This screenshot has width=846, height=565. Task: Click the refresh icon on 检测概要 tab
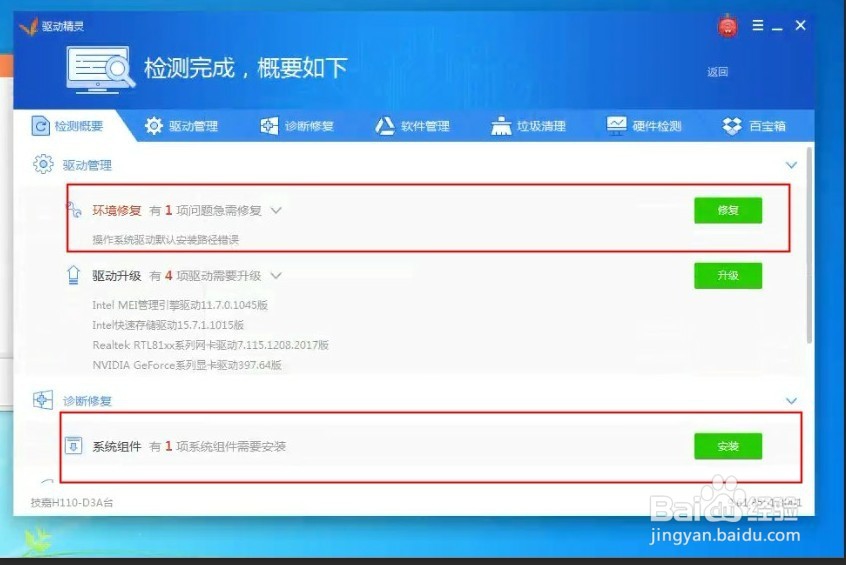point(41,126)
